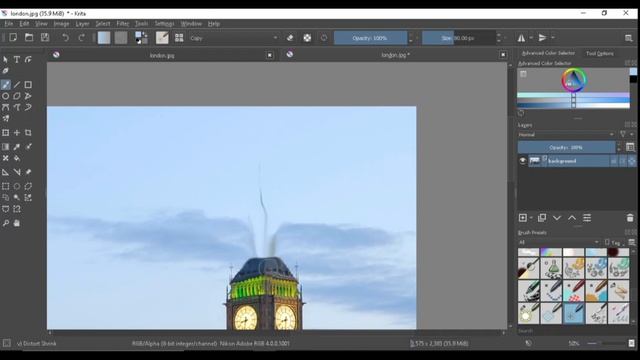Select the Gradient tool
Image resolution: width=640 pixels, height=360 pixels.
pos(6,147)
